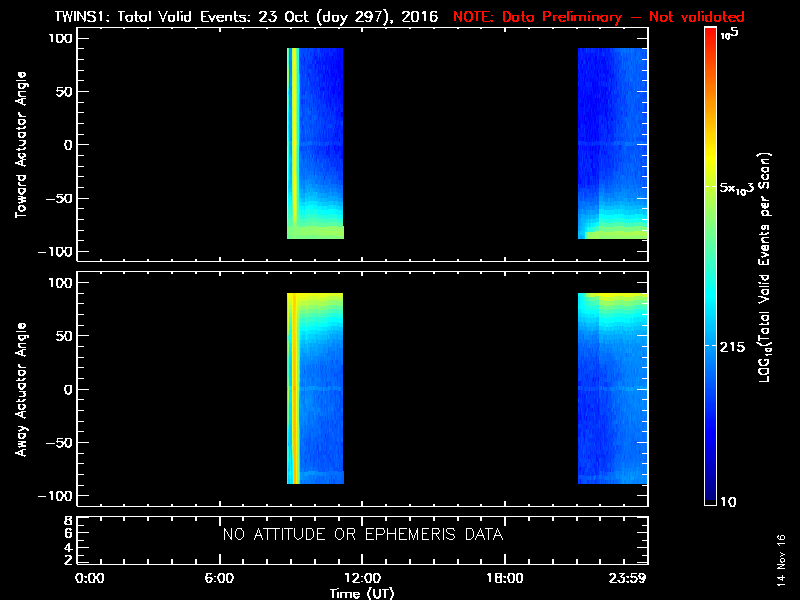Click the "5x10^3" color bar label

coord(736,188)
